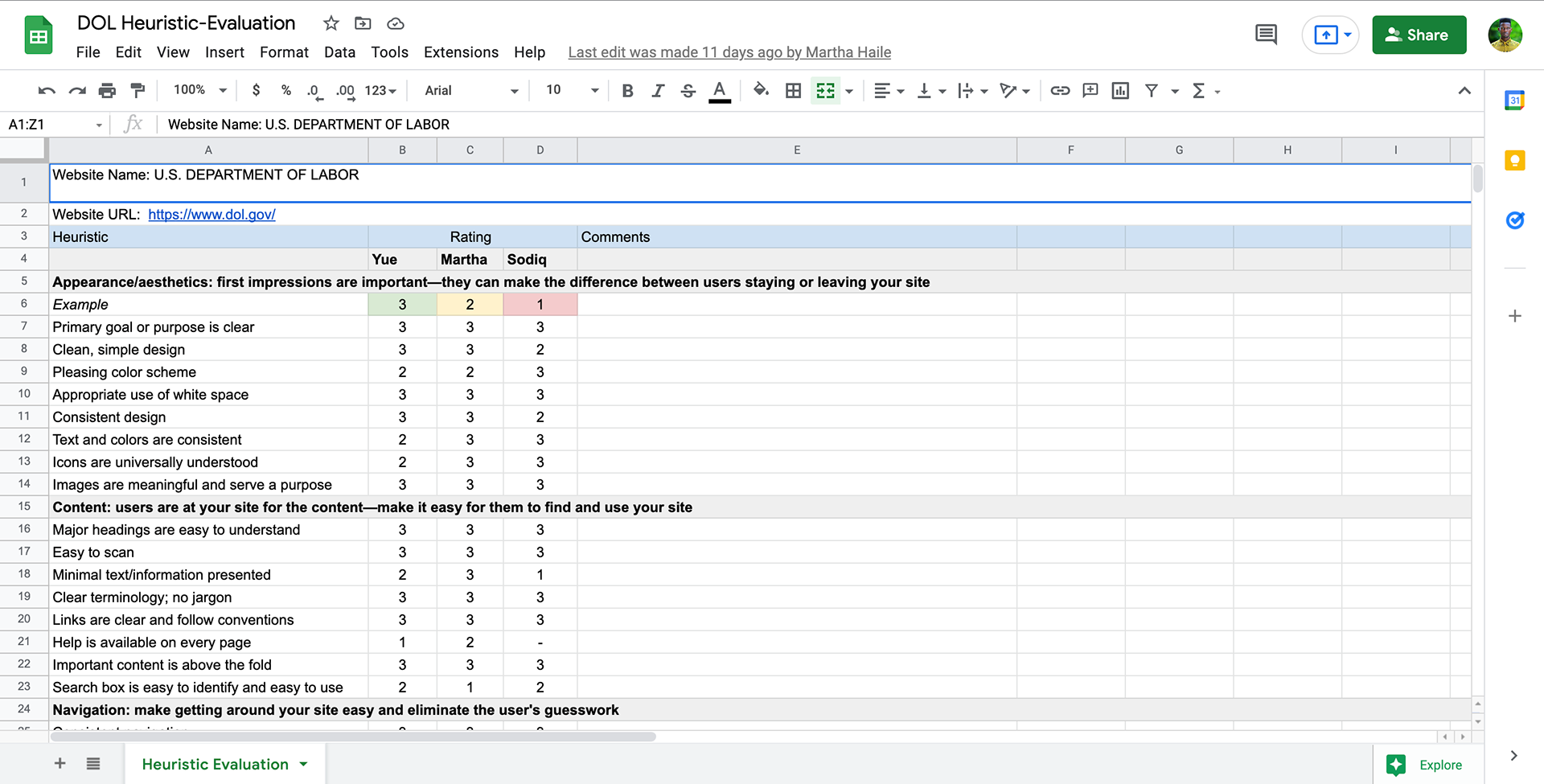Click the Explore button
1544x784 pixels.
pyautogui.click(x=1423, y=765)
